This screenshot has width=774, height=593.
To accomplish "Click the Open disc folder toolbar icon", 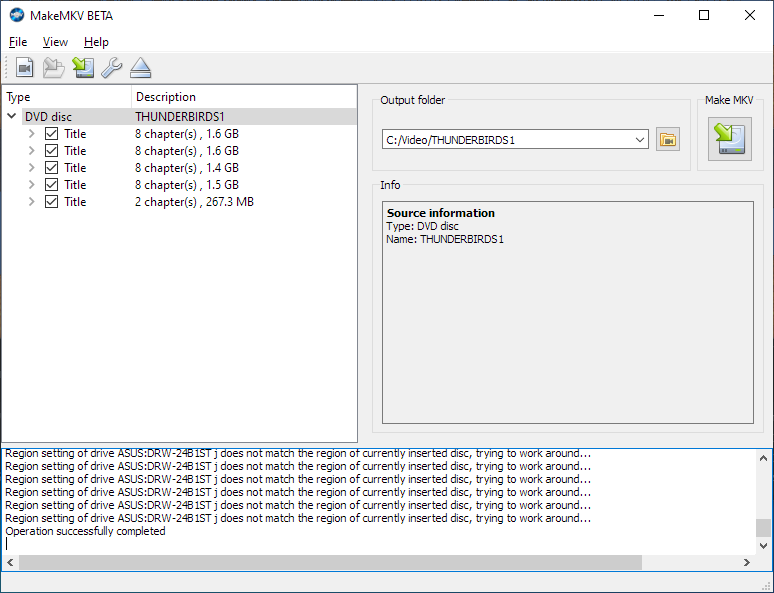I will (53, 67).
